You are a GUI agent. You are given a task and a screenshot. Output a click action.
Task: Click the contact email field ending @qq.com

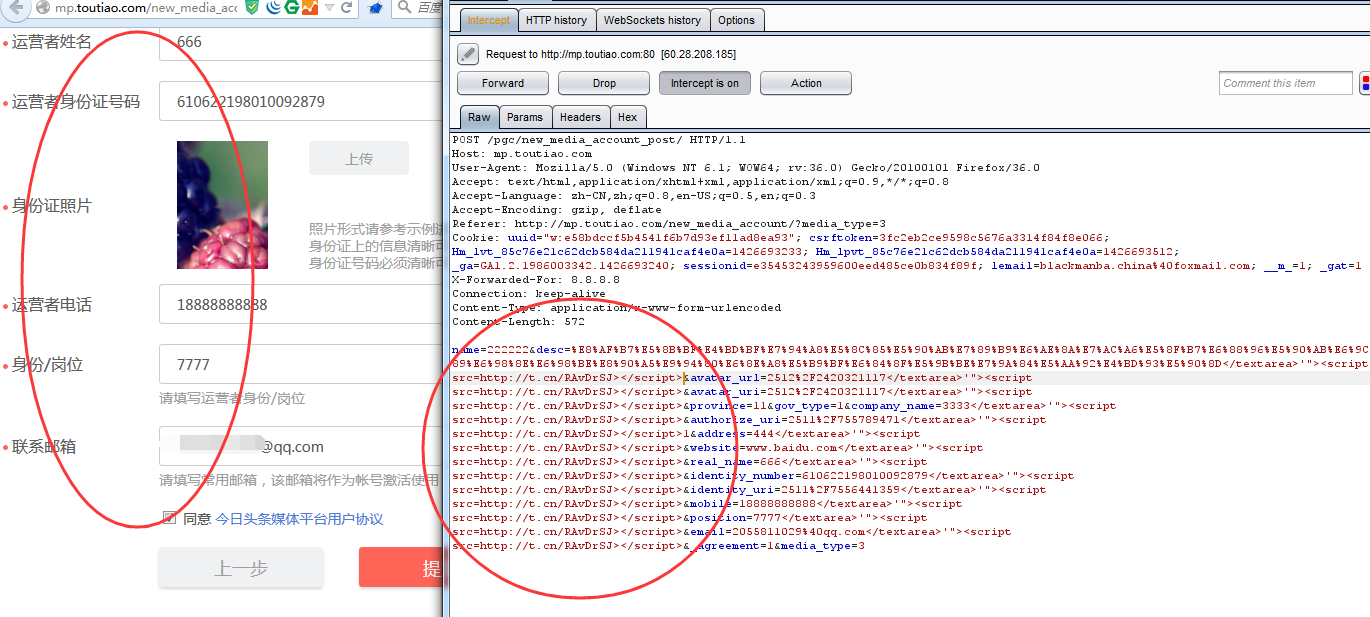(x=300, y=446)
